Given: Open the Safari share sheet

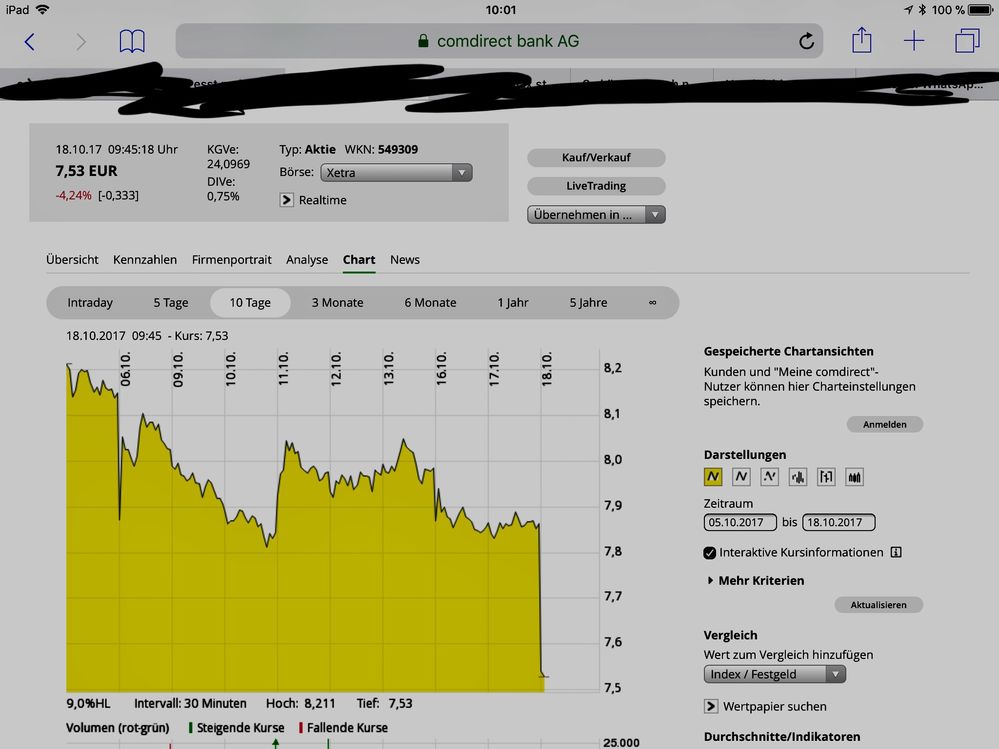Looking at the screenshot, I should [862, 41].
